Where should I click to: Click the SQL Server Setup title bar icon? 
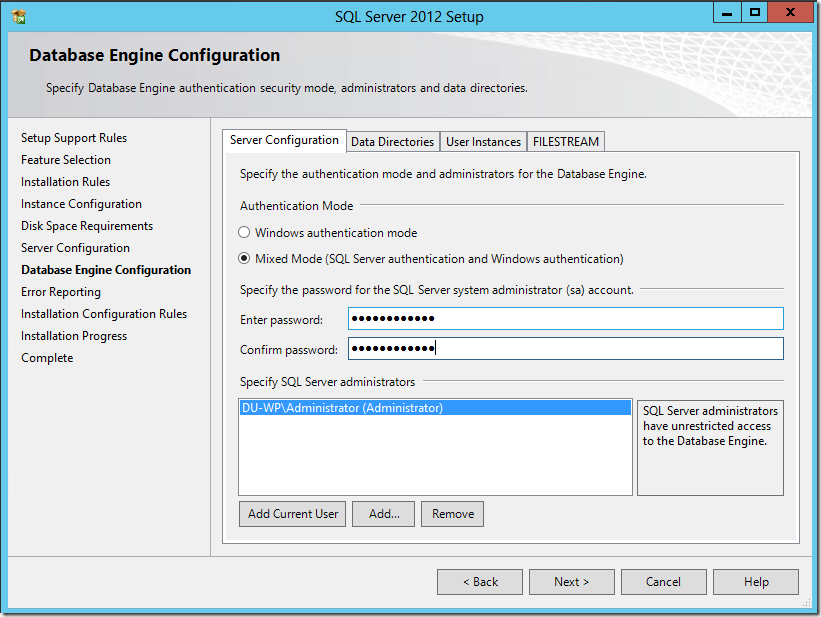click(19, 17)
